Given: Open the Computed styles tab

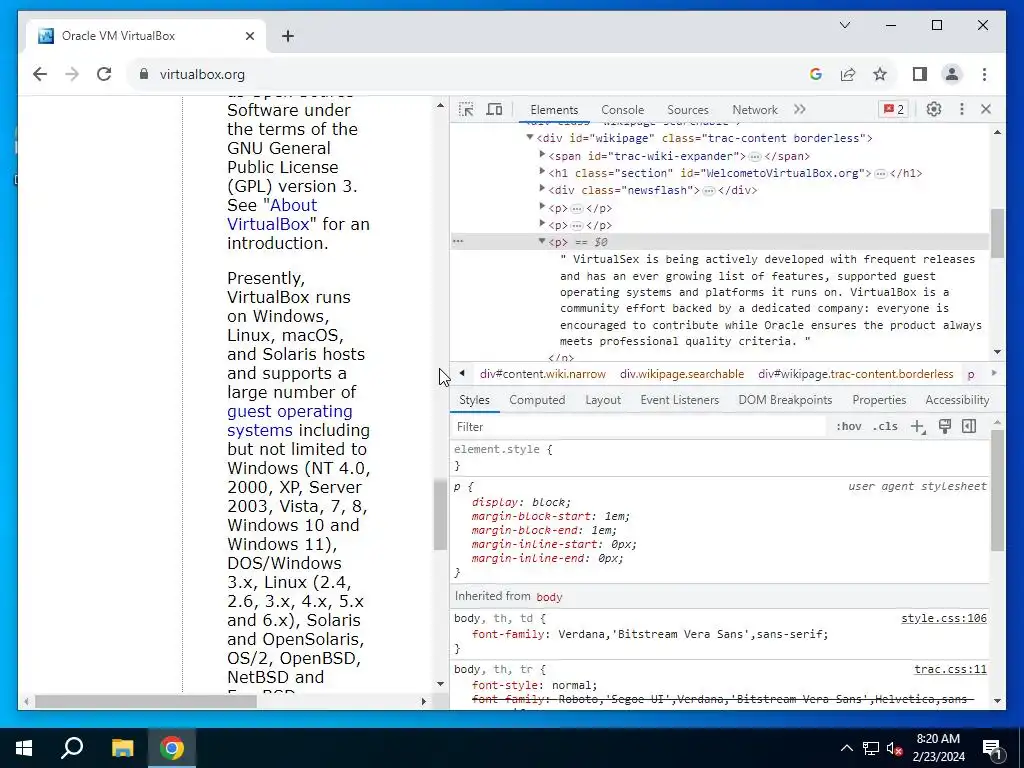Looking at the screenshot, I should click(537, 400).
